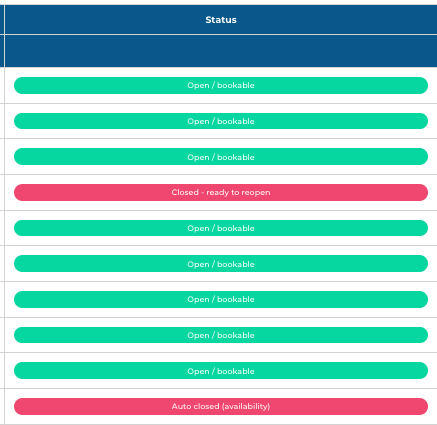Click the eighth row's Open / bookable pill

pos(221,335)
